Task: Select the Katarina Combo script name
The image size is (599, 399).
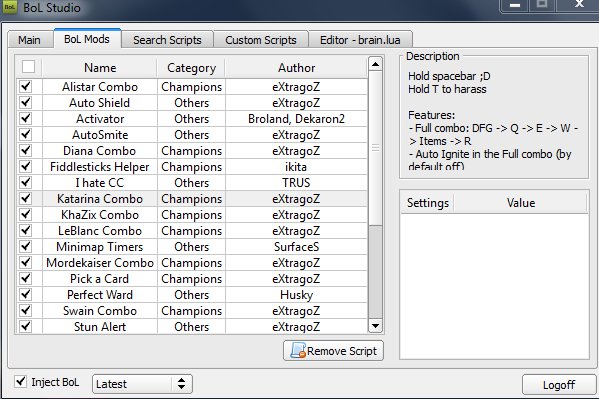Action: point(100,199)
